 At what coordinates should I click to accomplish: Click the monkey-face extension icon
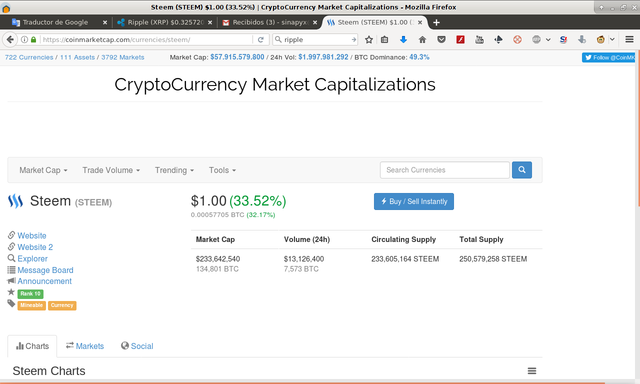(x=600, y=40)
